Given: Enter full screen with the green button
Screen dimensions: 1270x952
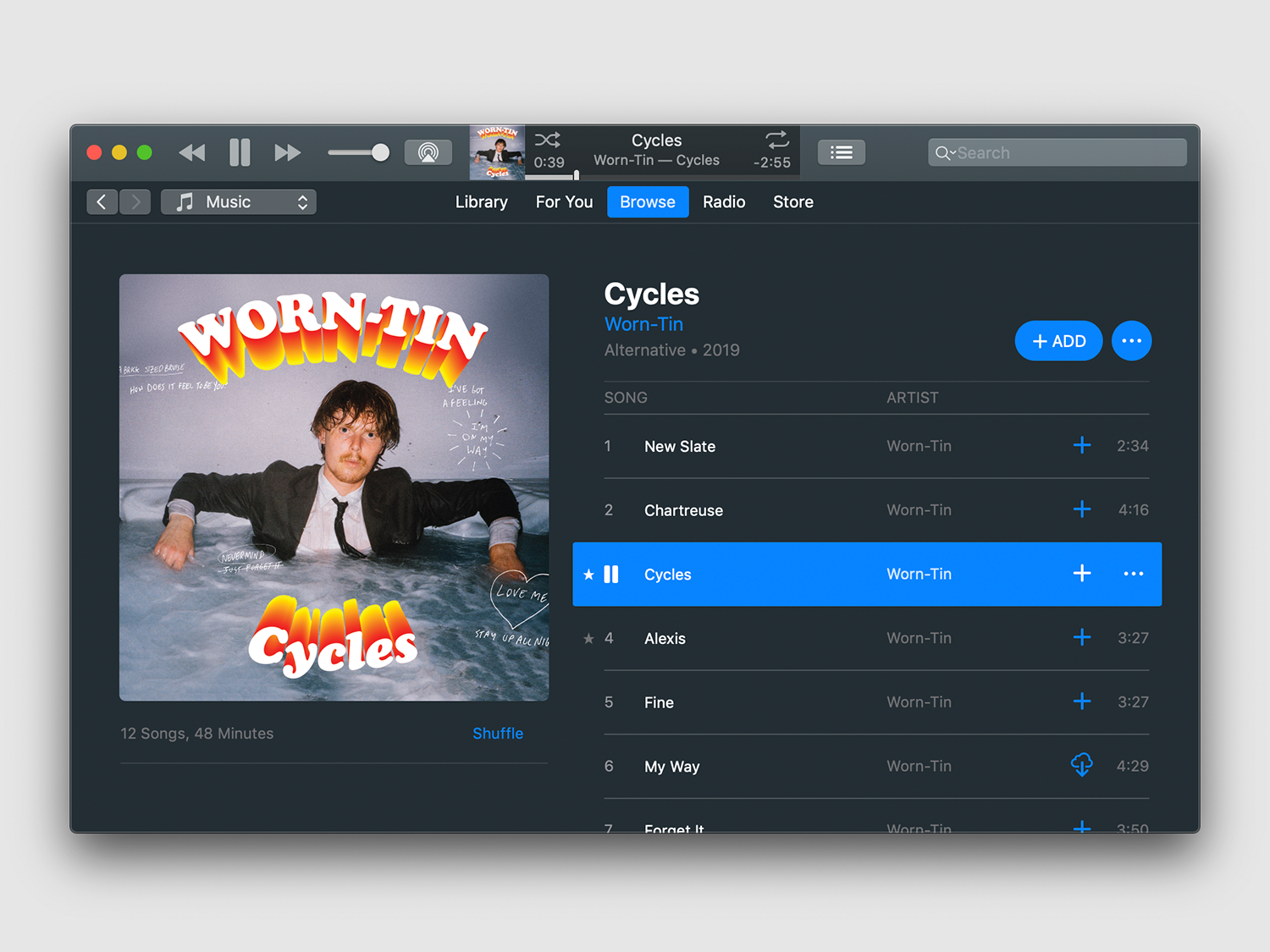Looking at the screenshot, I should click(145, 152).
